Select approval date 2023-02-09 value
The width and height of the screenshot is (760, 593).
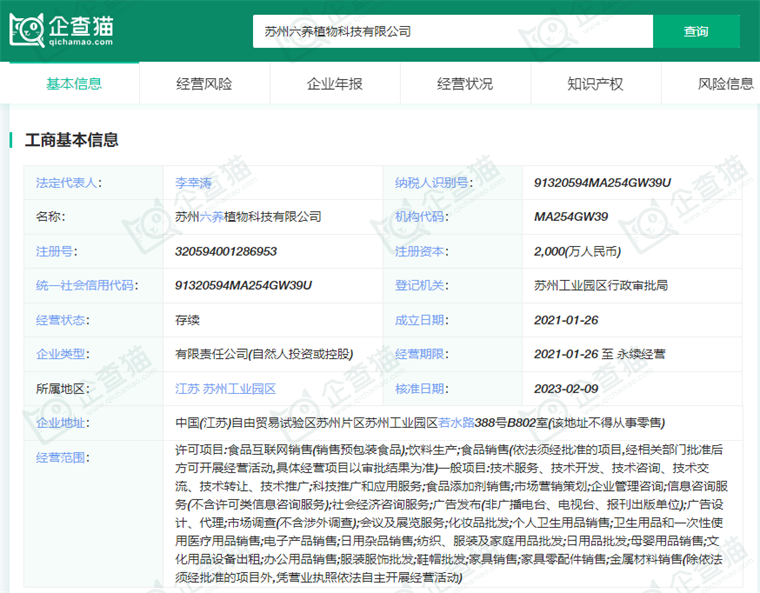566,389
